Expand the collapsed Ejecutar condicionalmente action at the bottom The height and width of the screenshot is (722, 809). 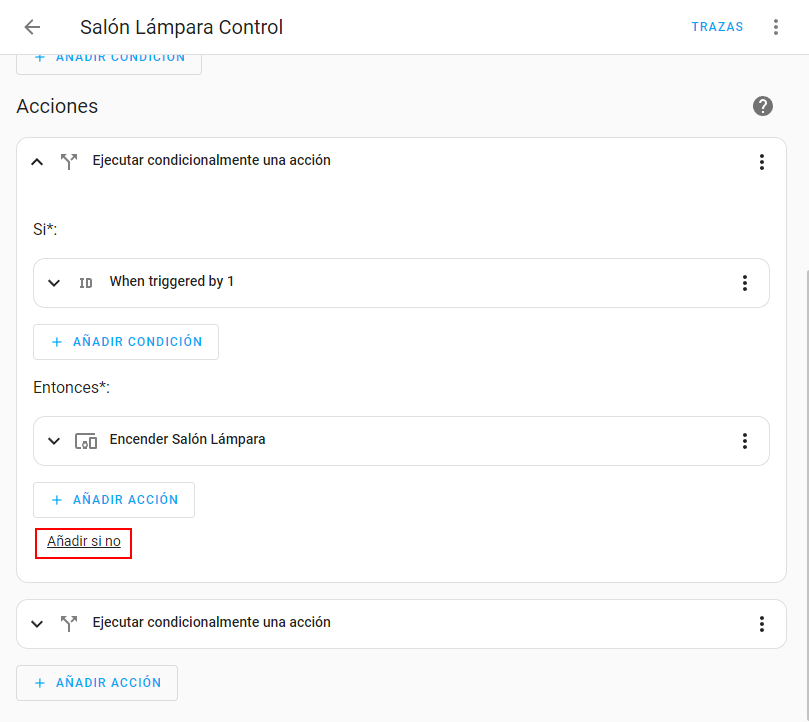37,624
